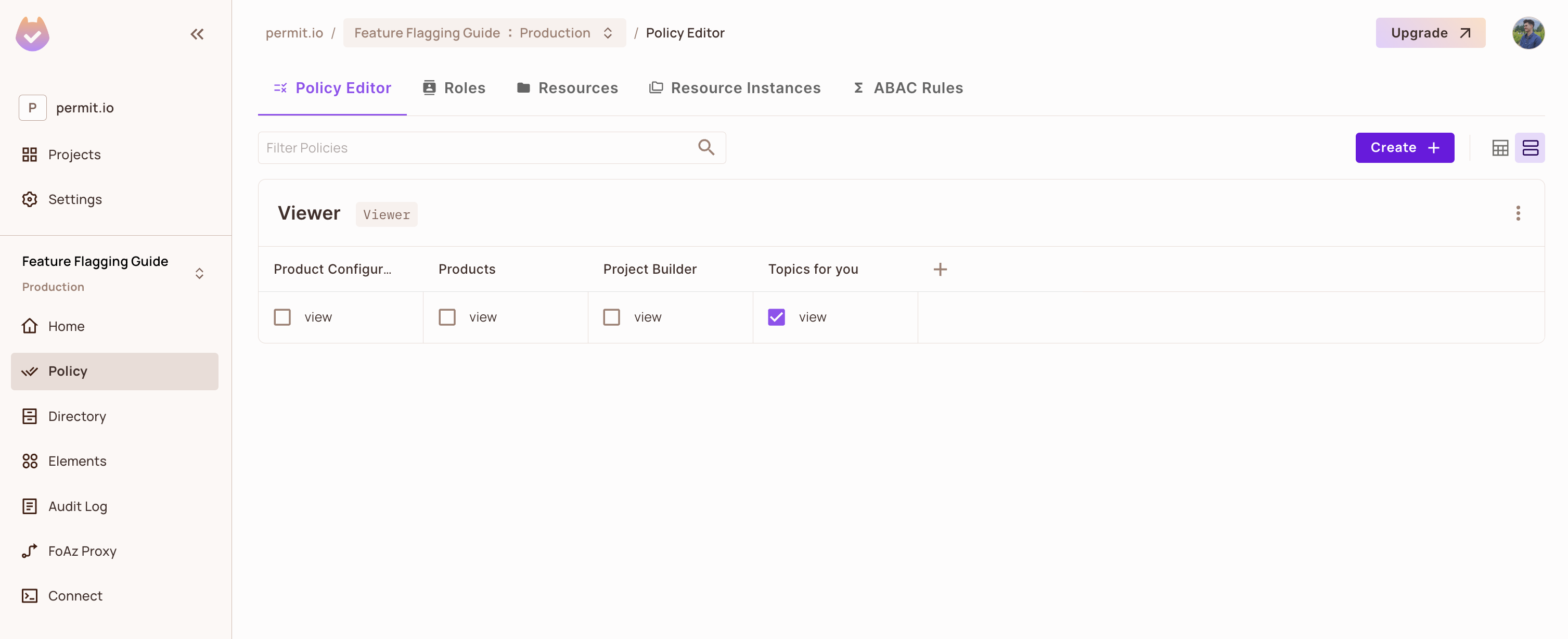Select the Policy icon in the sidebar
The width and height of the screenshot is (1568, 639).
click(31, 371)
